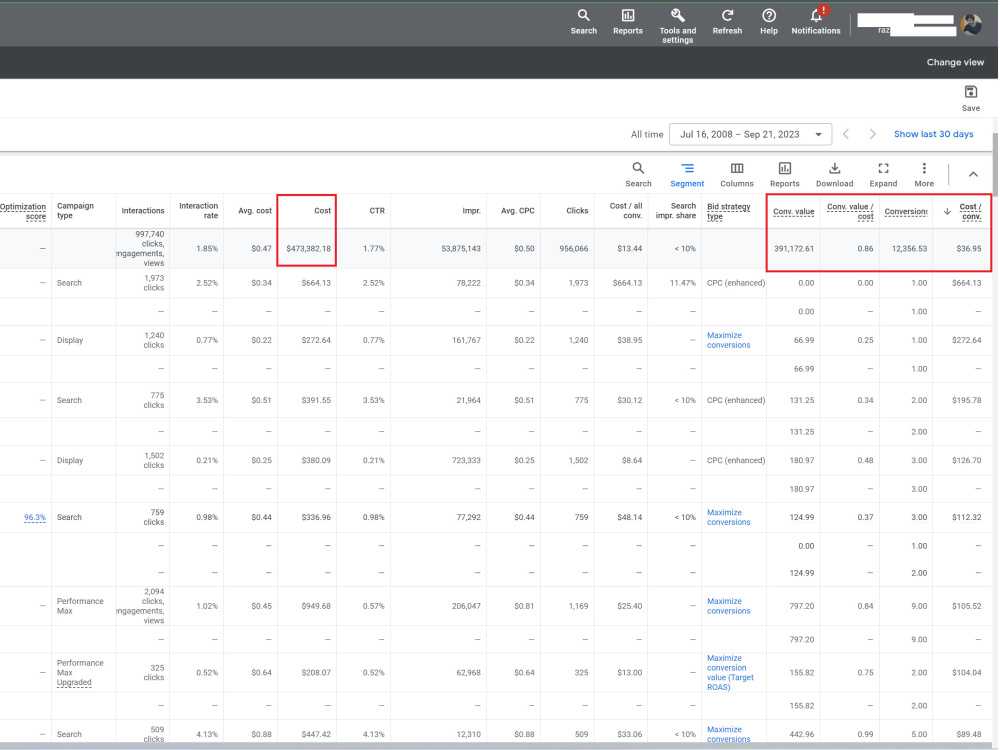1000x750 pixels.
Task: Click Cost / all conv. header
Action: point(626,210)
